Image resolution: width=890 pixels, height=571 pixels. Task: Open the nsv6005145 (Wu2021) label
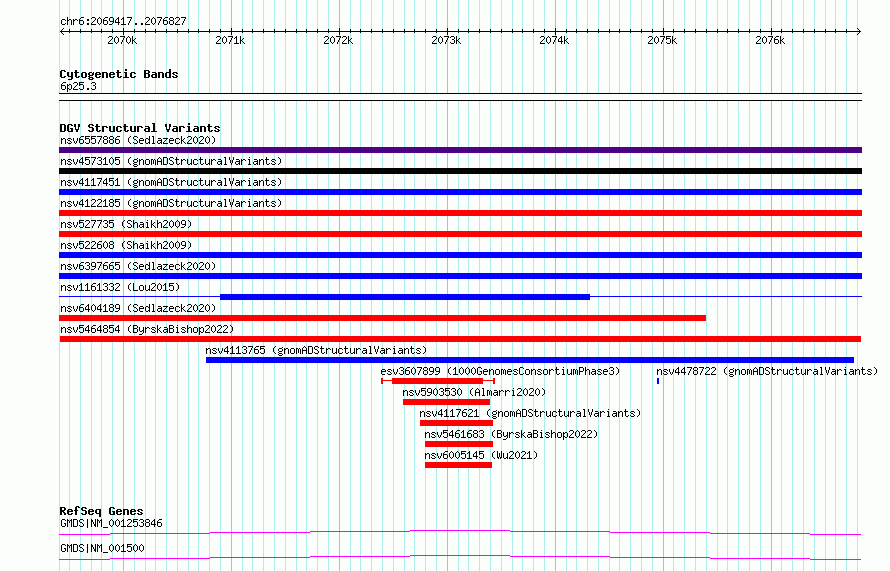click(x=481, y=455)
